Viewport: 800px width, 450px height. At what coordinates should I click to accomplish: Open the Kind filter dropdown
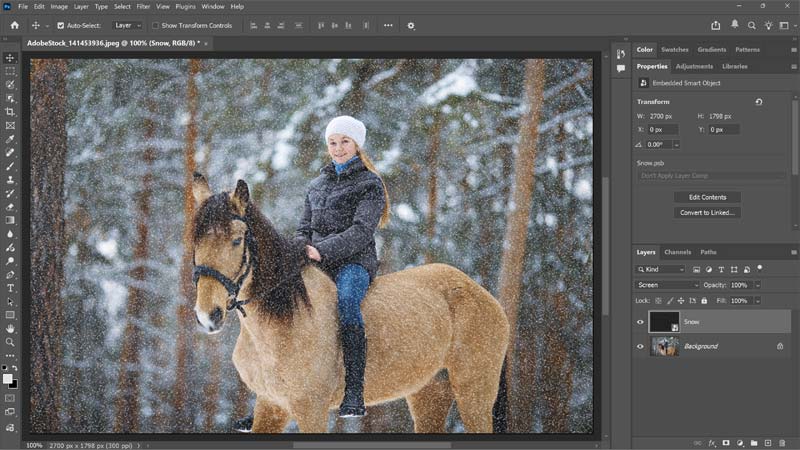click(661, 269)
